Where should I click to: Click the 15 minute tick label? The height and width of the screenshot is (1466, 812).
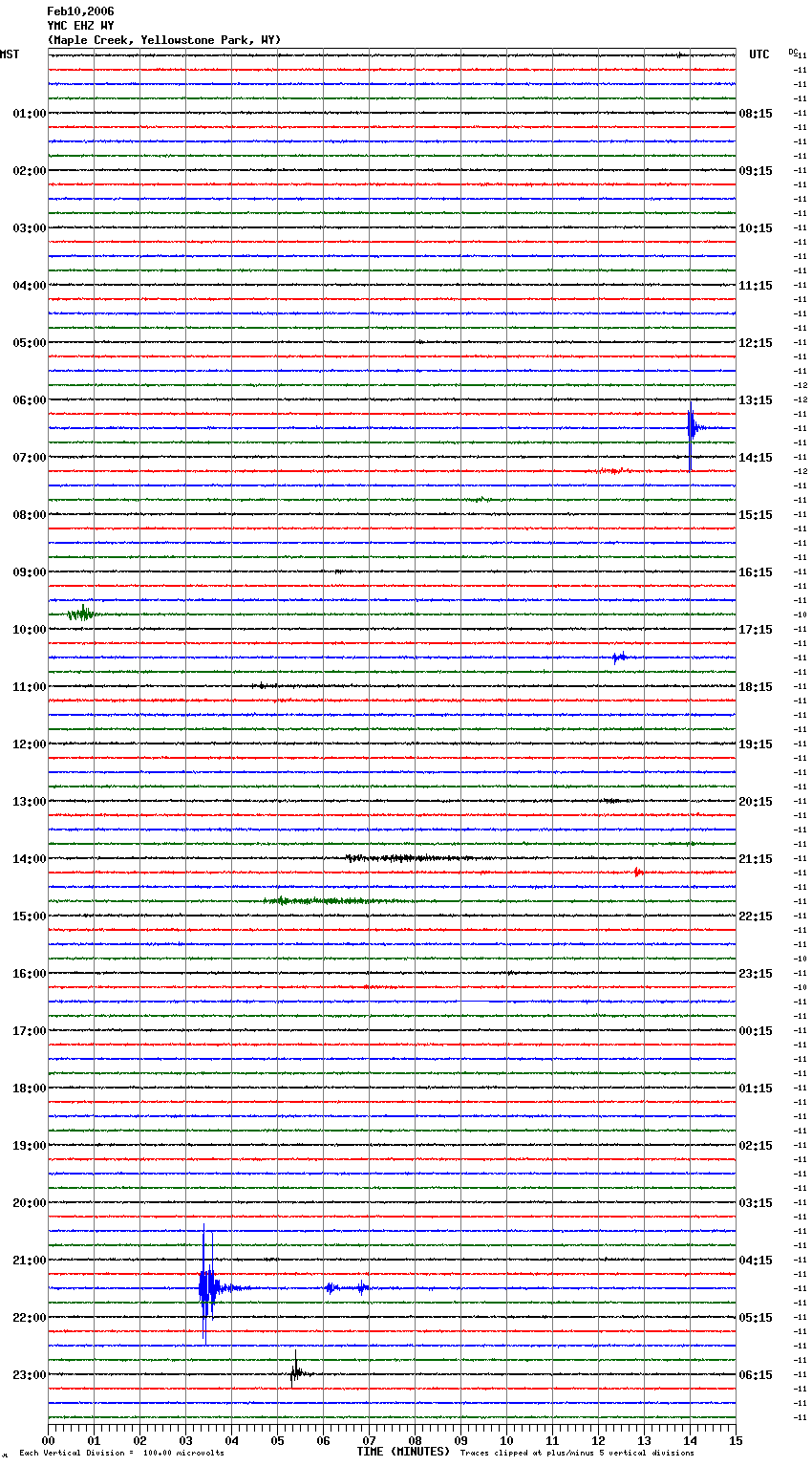(x=736, y=1440)
